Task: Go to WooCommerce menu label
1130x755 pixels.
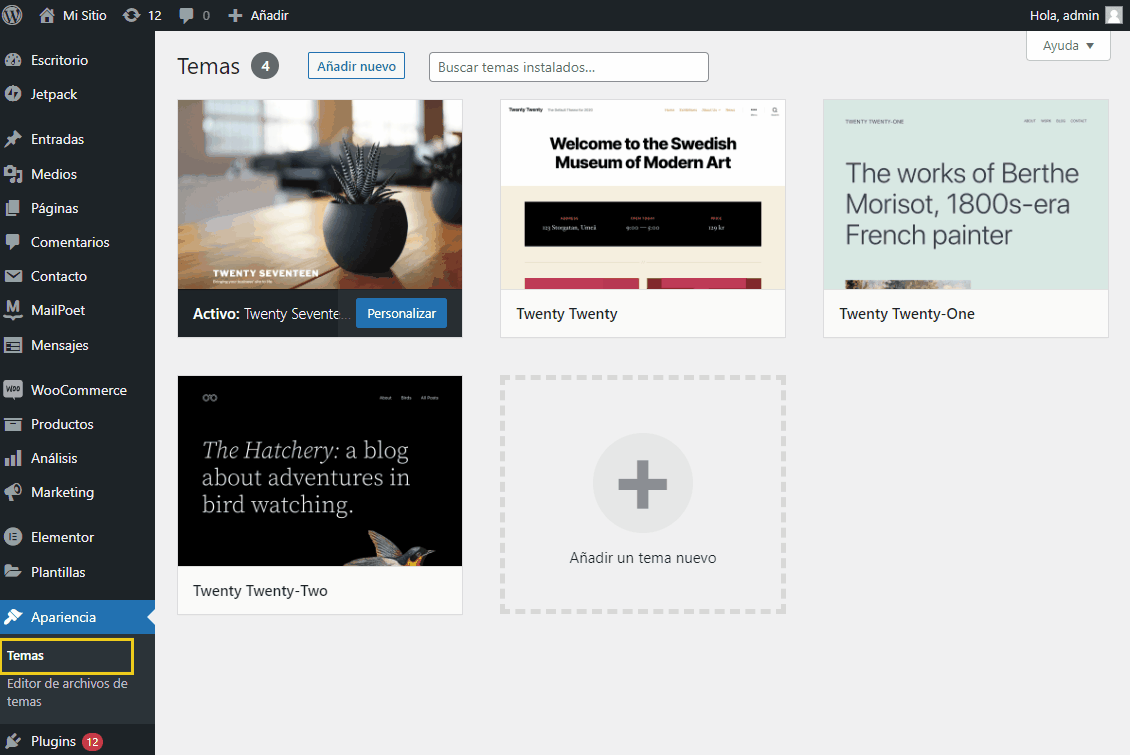Action: pyautogui.click(x=79, y=390)
